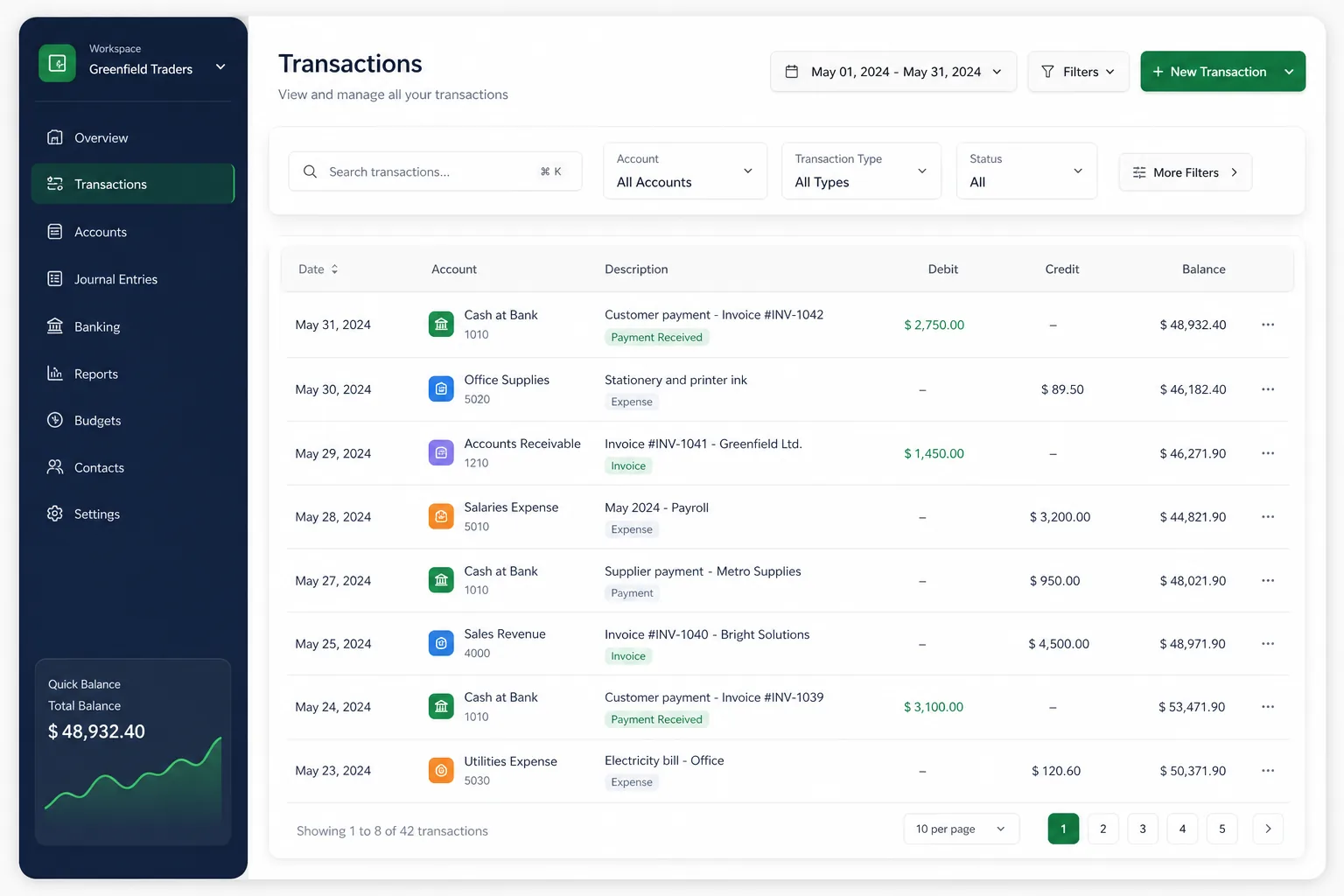Image resolution: width=1344 pixels, height=896 pixels.
Task: Click the Office Supplies account icon
Action: pos(441,388)
